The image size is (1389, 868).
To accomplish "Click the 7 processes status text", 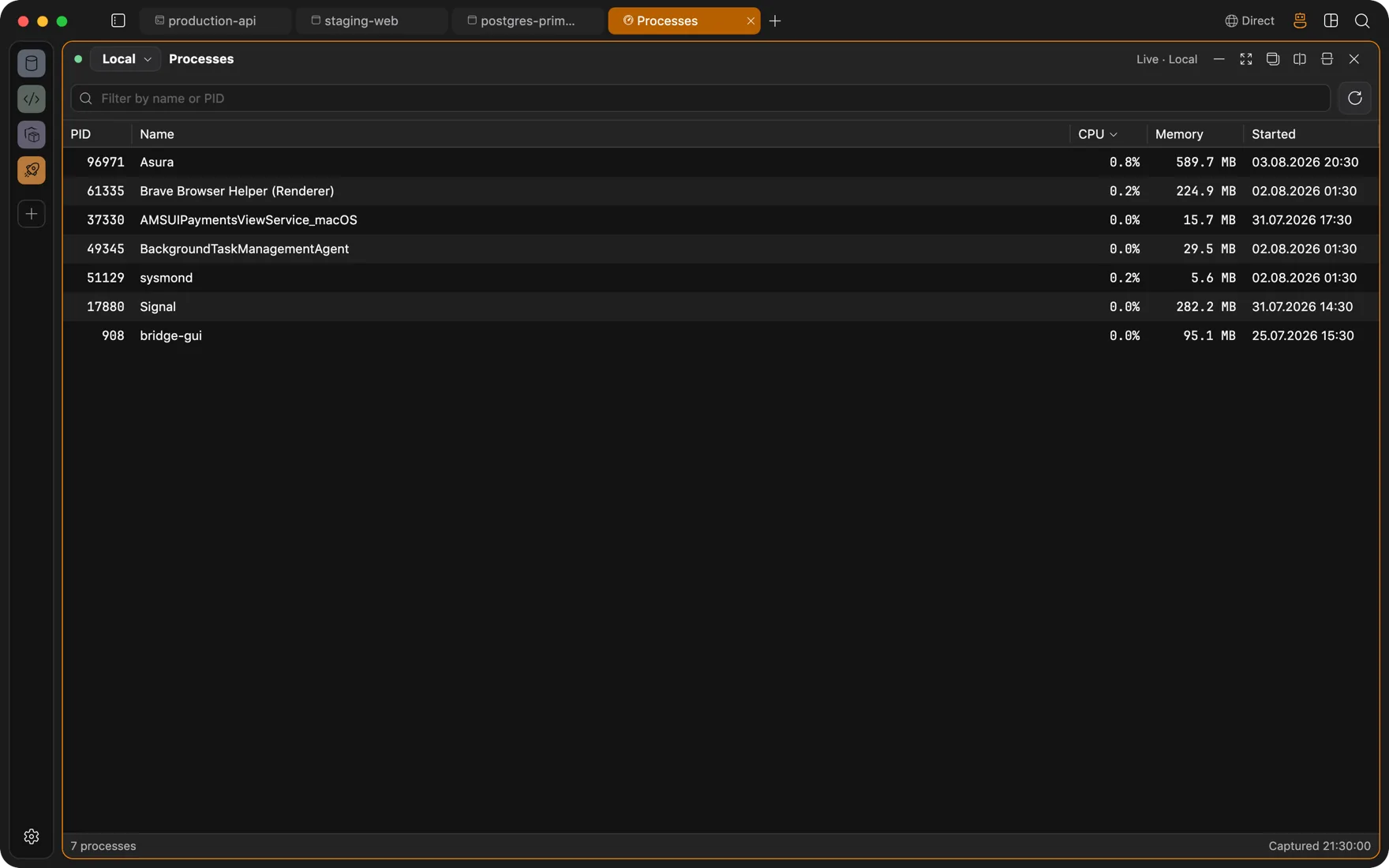I will tap(103, 846).
